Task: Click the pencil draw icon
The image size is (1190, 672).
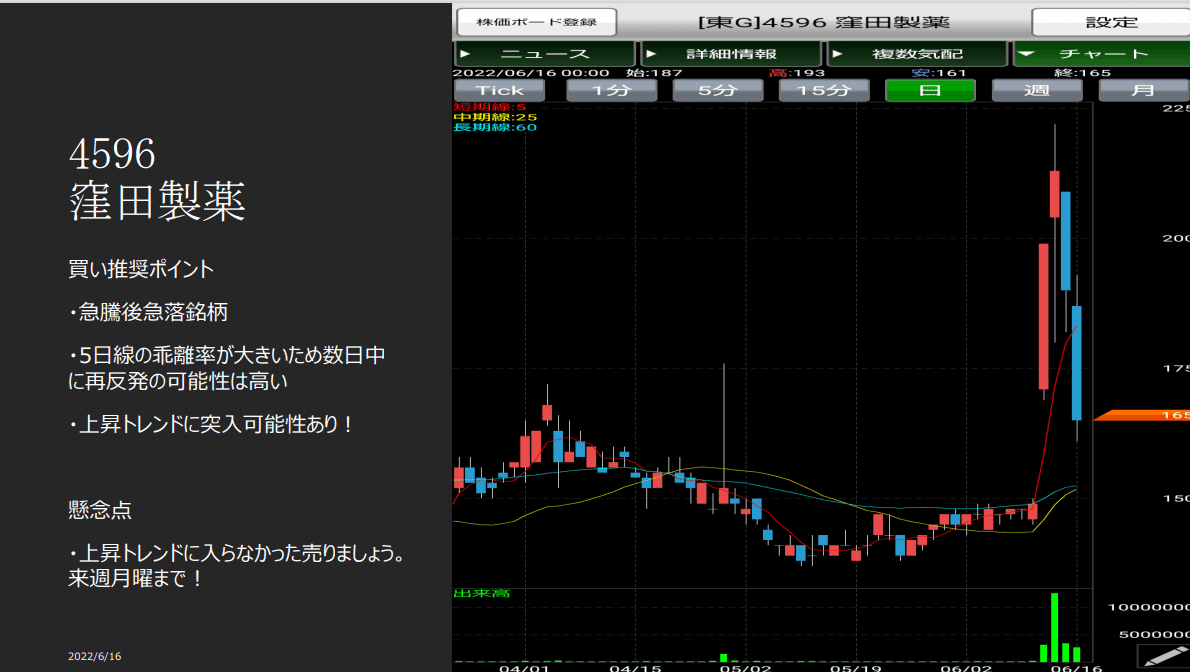Action: (x=1165, y=655)
